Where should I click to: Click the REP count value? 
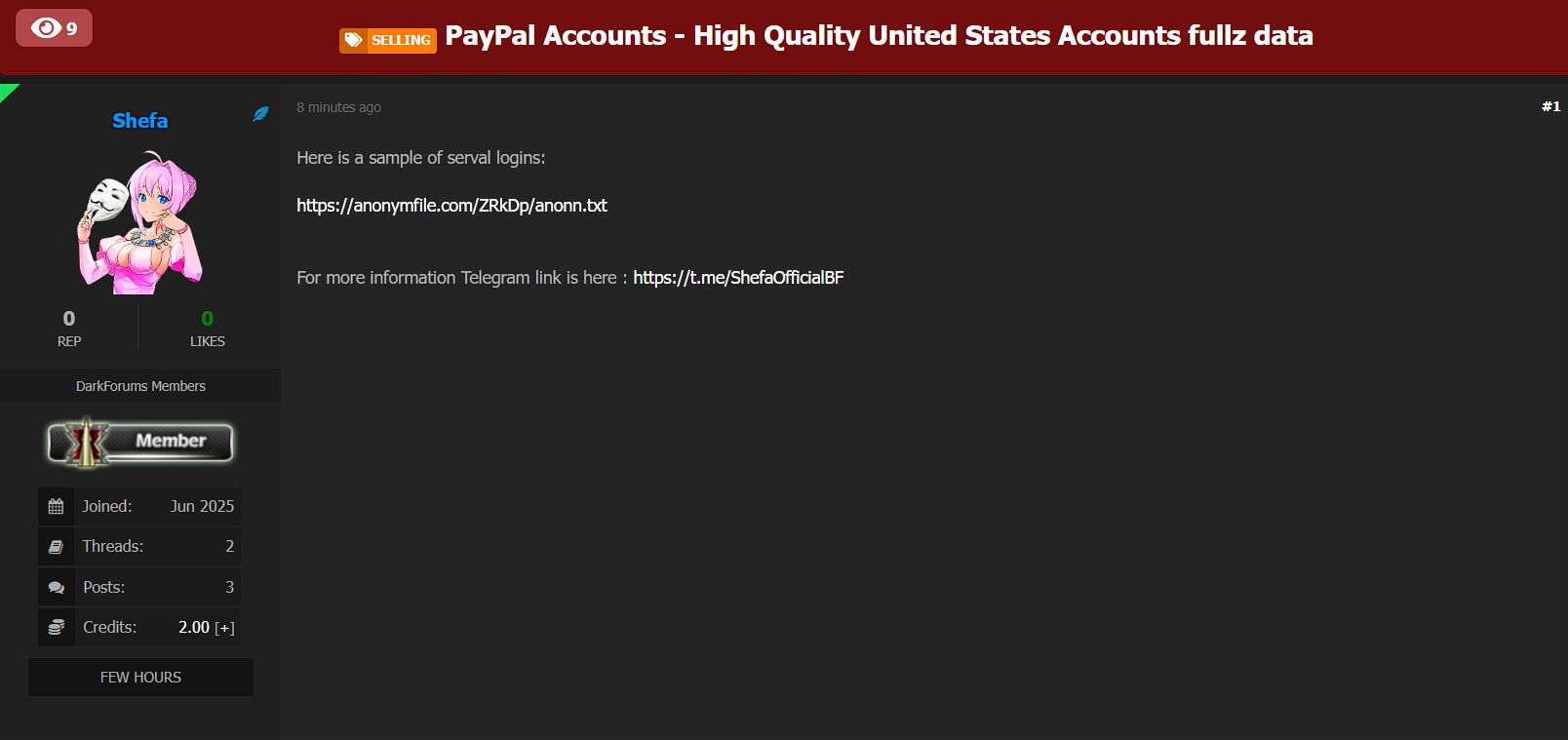click(x=69, y=319)
